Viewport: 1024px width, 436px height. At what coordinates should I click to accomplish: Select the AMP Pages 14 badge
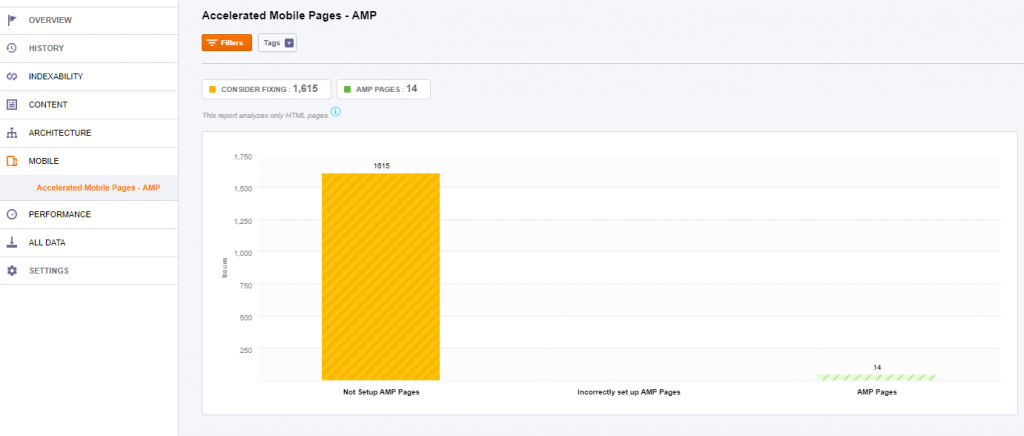383,89
